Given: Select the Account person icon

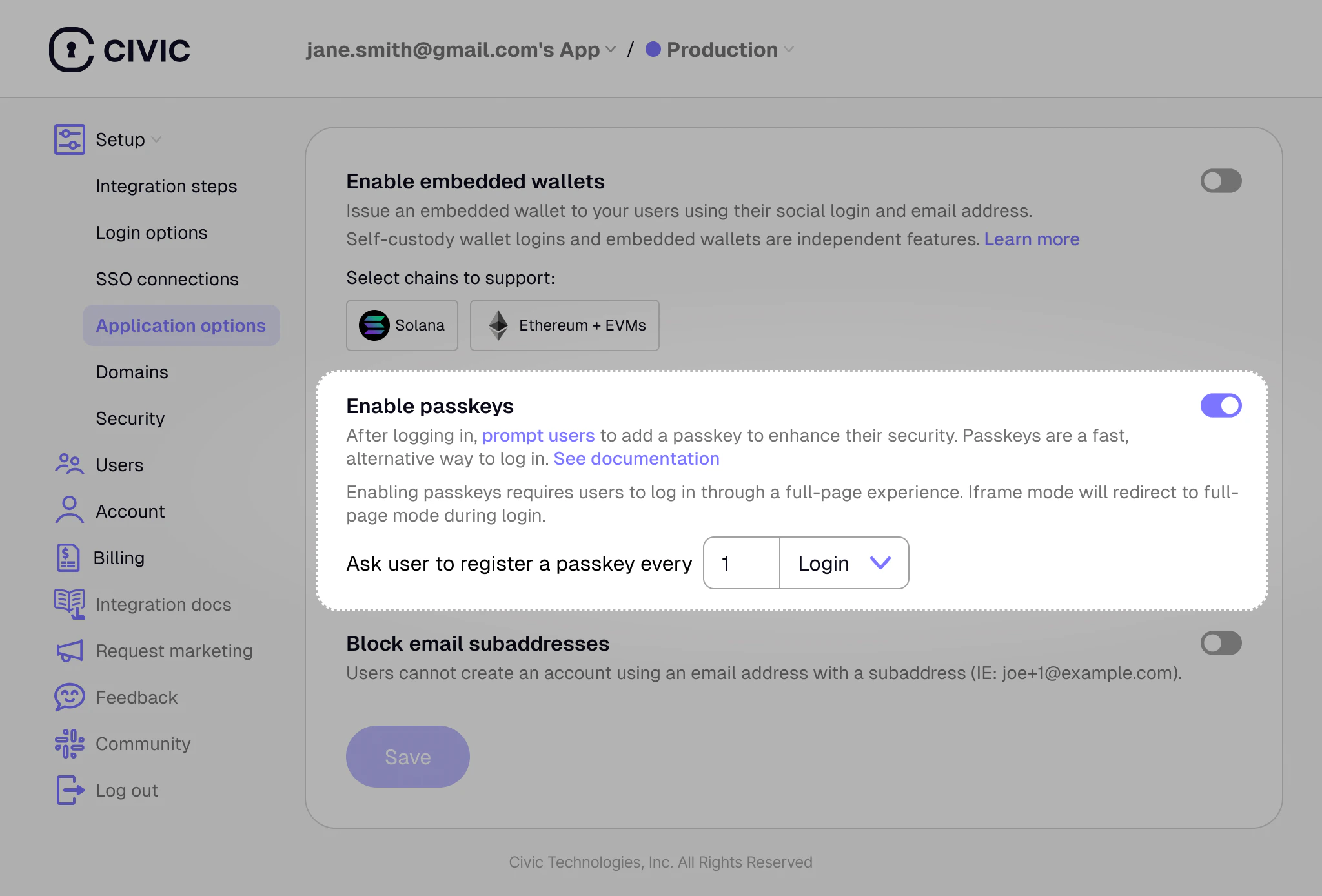Looking at the screenshot, I should (69, 511).
